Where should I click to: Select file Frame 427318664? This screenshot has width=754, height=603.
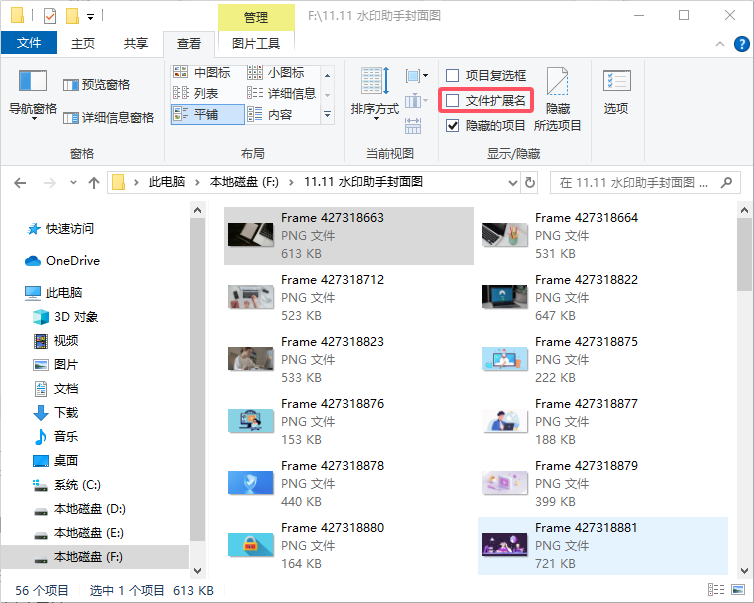[x=603, y=236]
